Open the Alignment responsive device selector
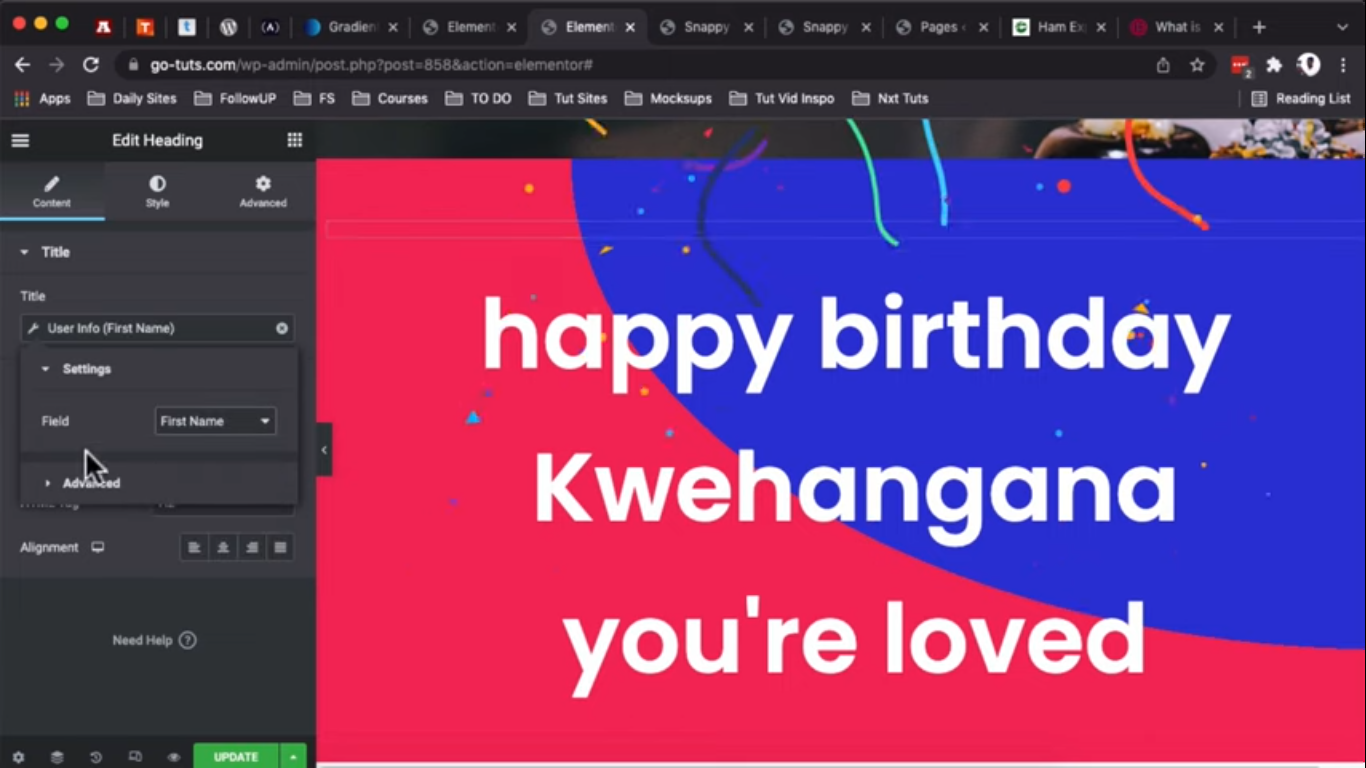The width and height of the screenshot is (1366, 768). pos(98,548)
